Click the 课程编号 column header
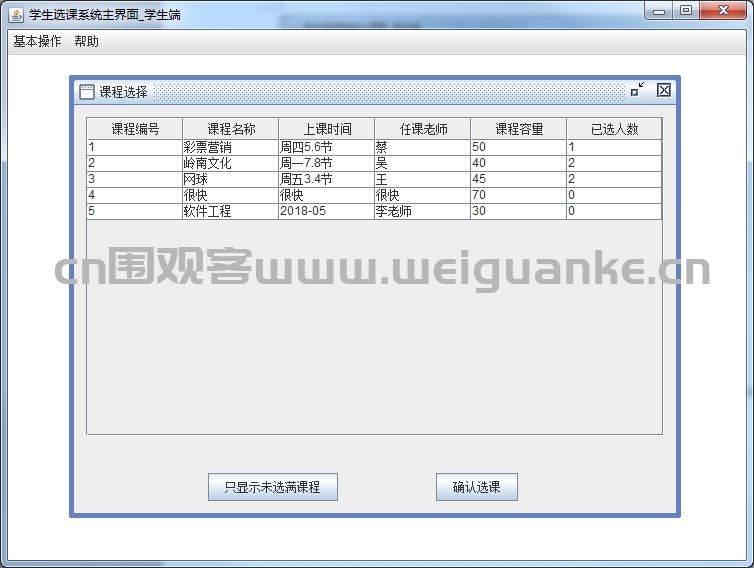This screenshot has height=568, width=754. tap(135, 129)
